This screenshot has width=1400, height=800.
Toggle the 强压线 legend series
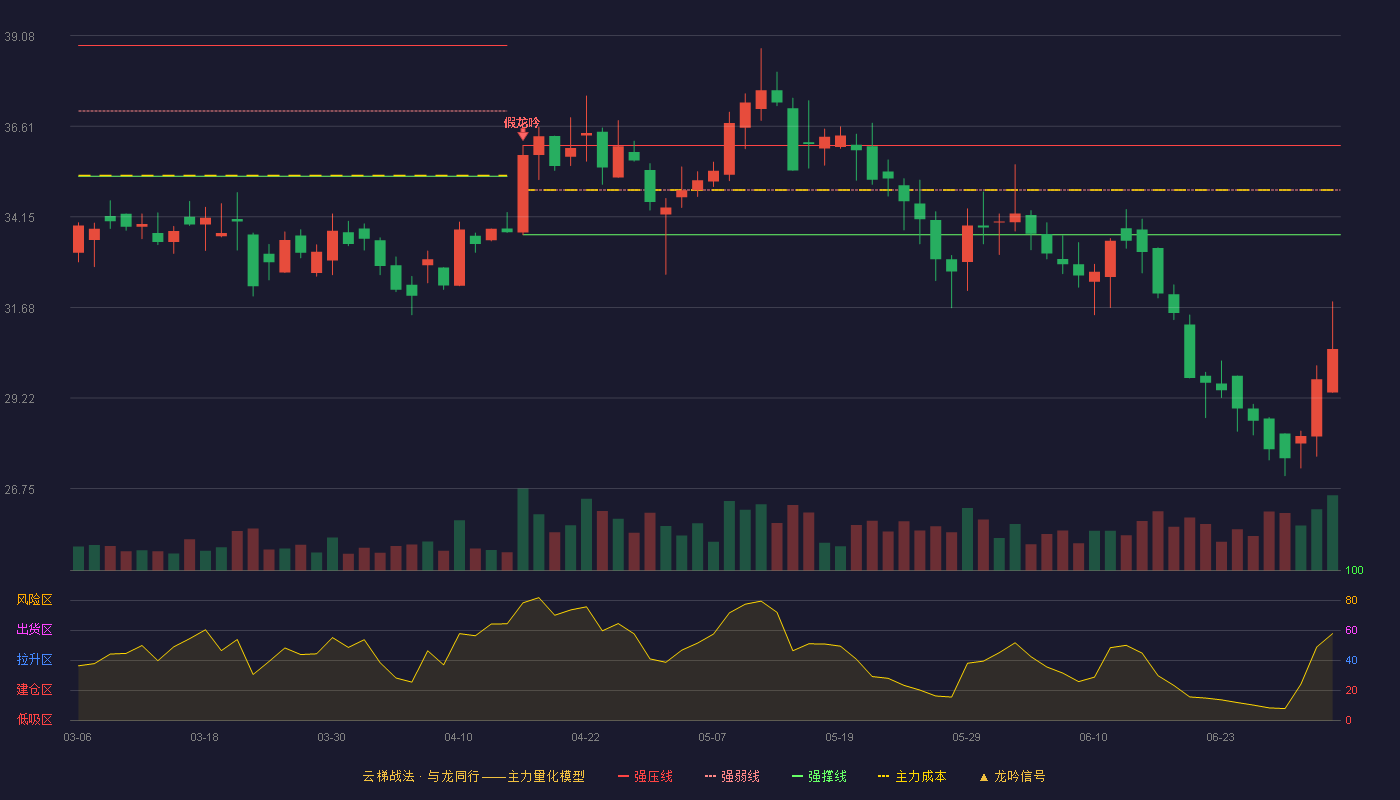[x=645, y=776]
